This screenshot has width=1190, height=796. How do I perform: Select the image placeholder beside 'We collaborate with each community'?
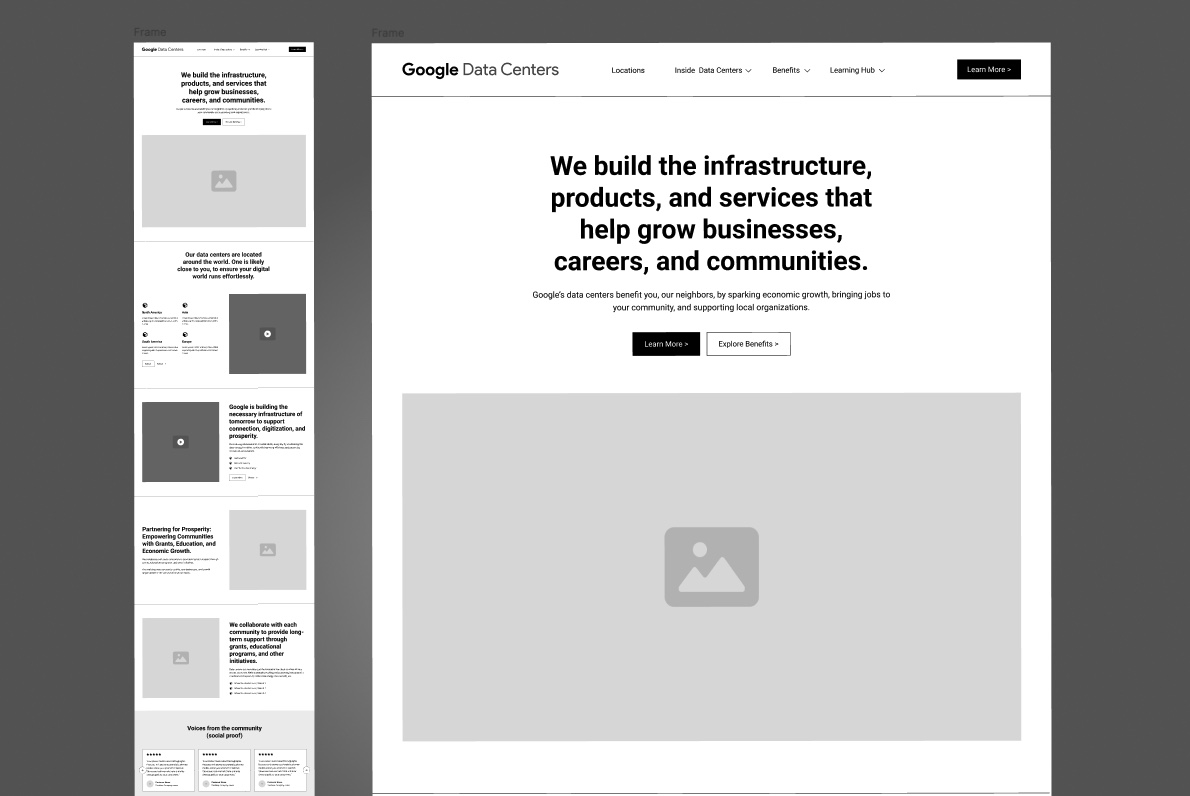(x=181, y=658)
